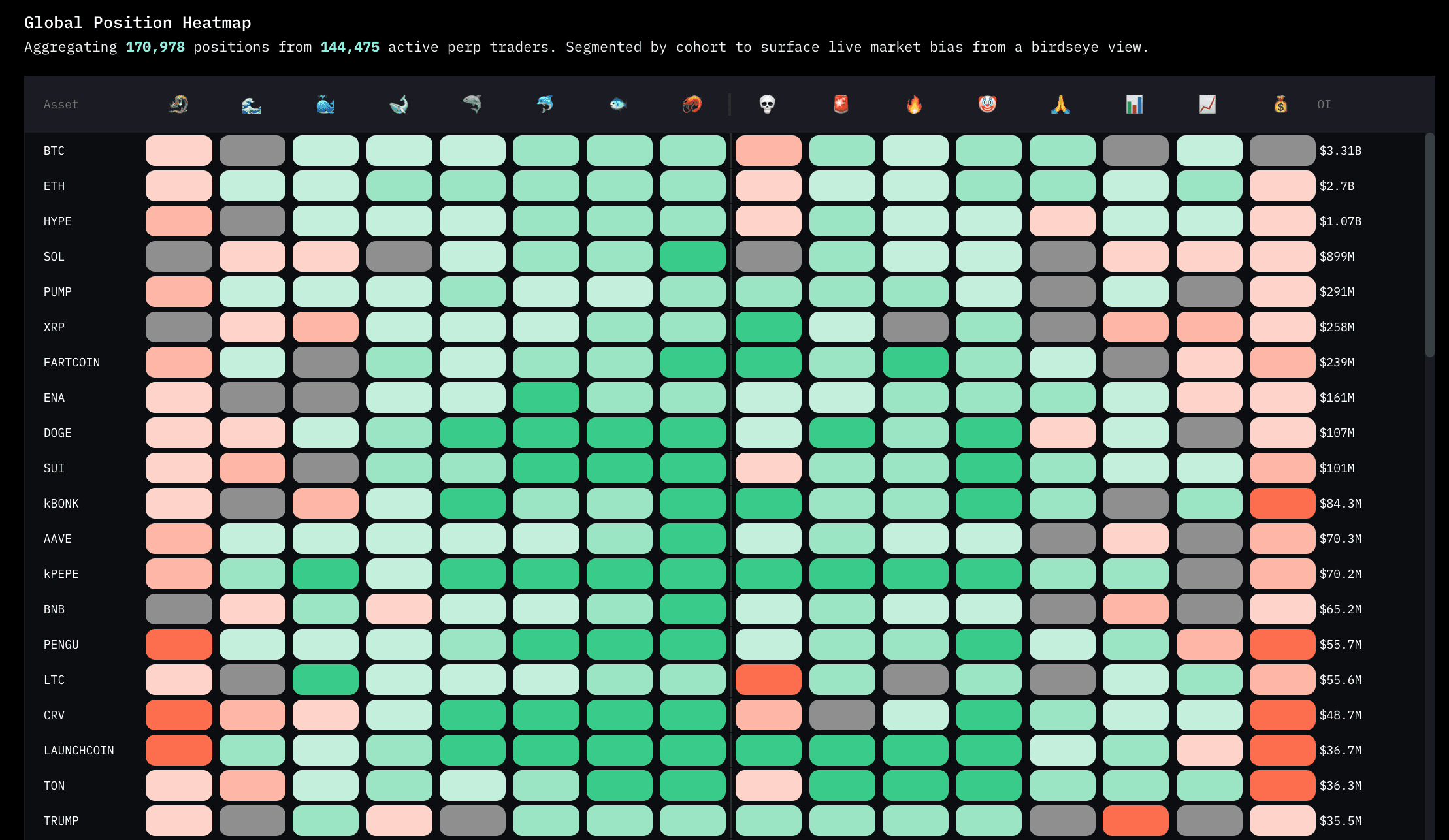Select the shrimp cohort icon
This screenshot has width=1449, height=840.
692,105
